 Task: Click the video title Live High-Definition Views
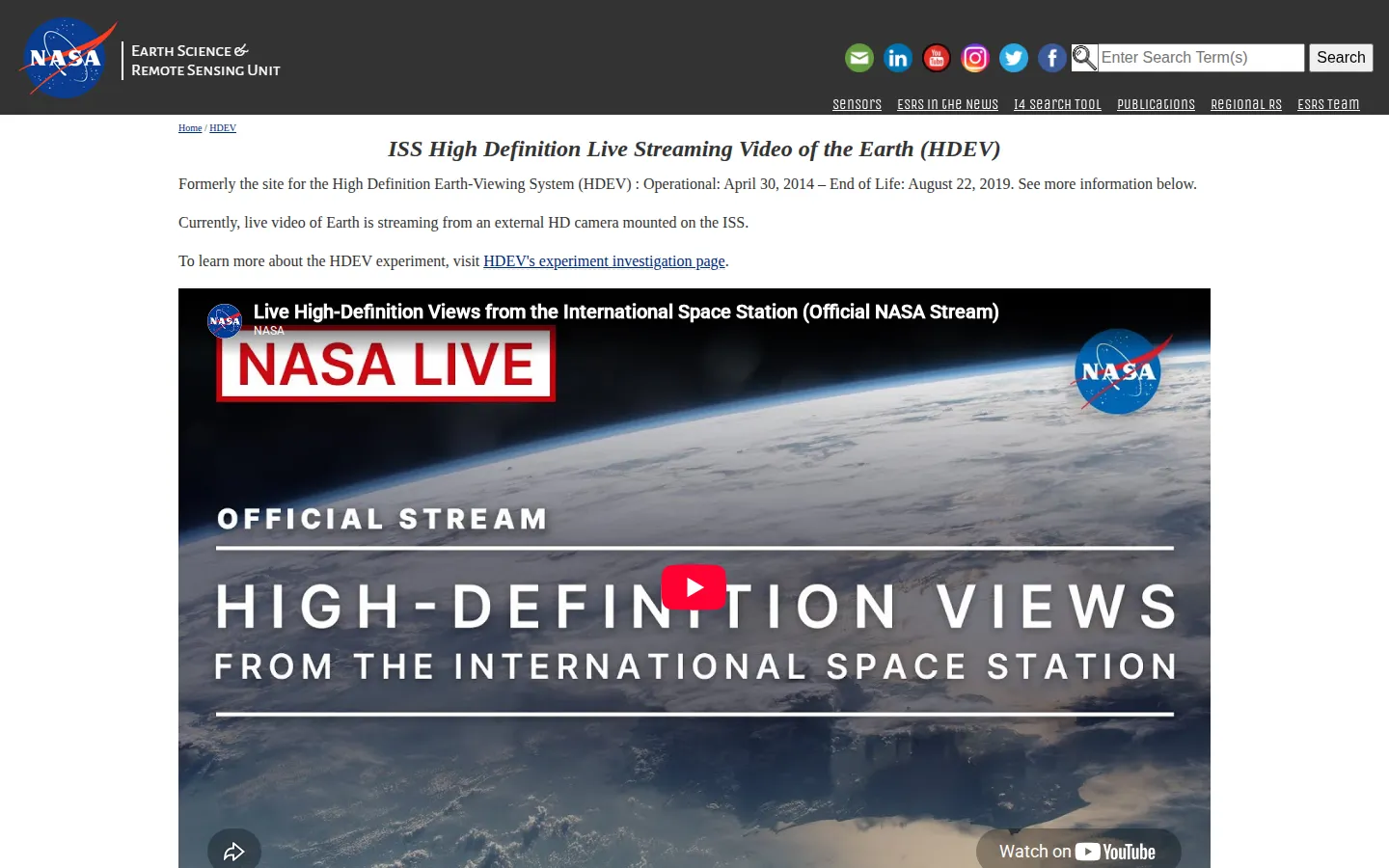tap(626, 312)
